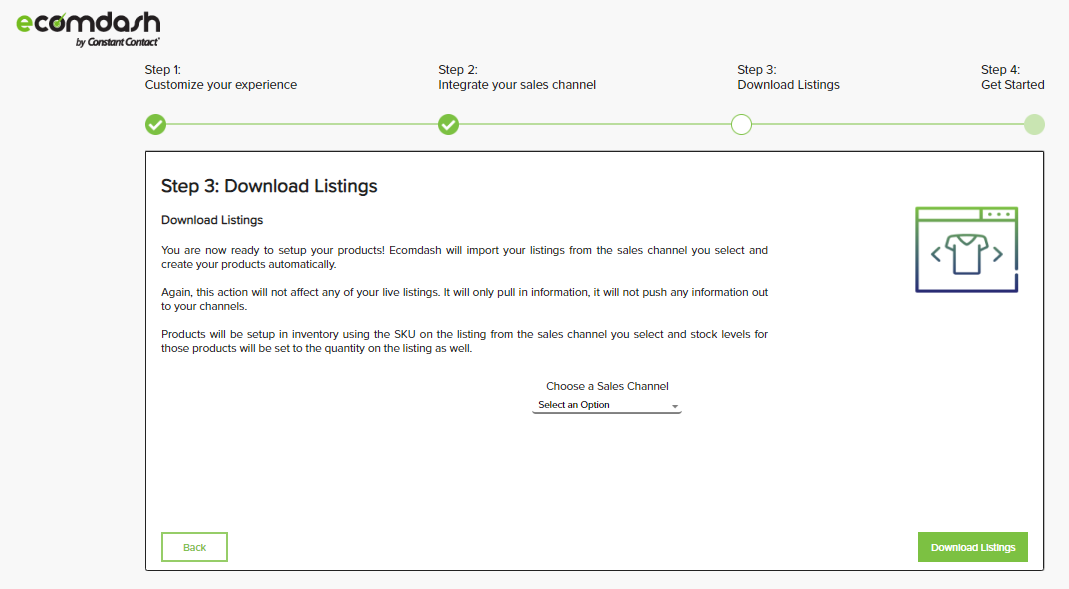Click the left chevron in shirt illustration
The height and width of the screenshot is (589, 1069).
[936, 255]
